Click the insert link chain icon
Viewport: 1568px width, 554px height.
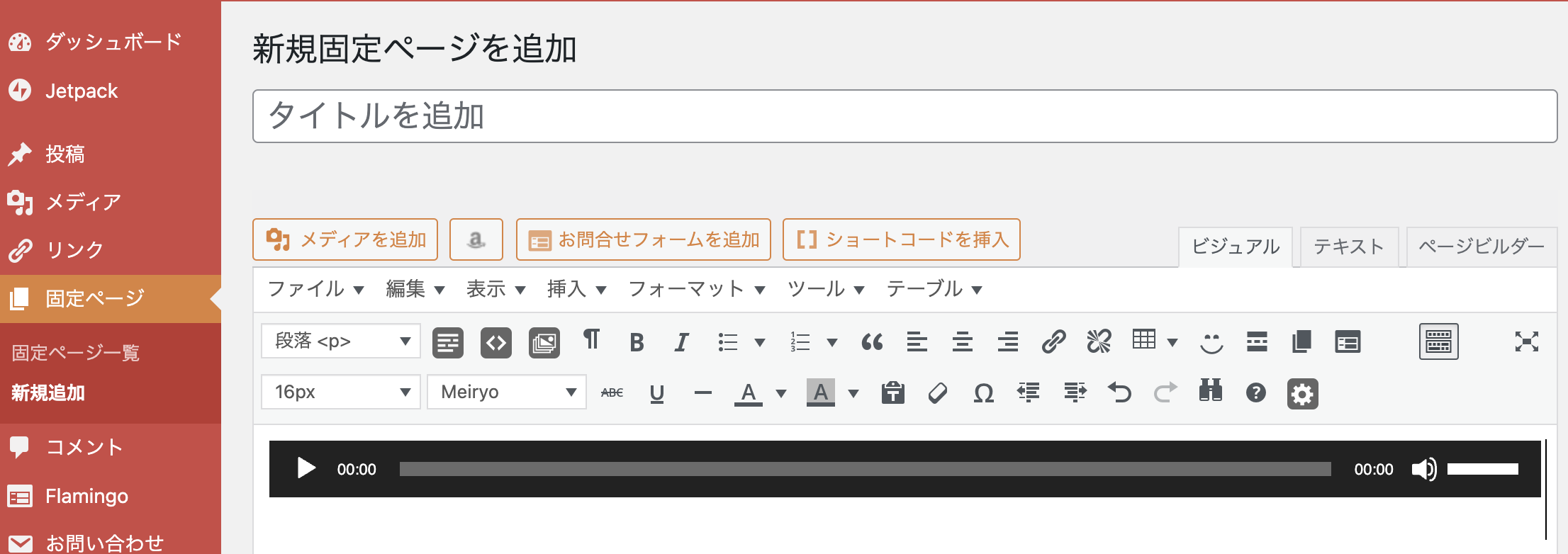tap(1053, 342)
